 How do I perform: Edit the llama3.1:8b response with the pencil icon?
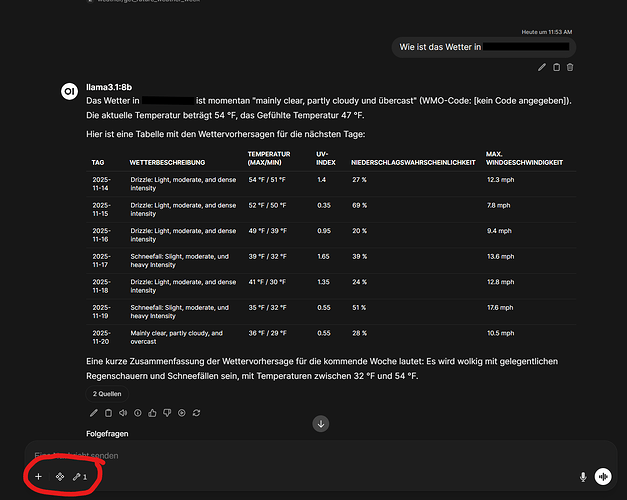click(94, 413)
